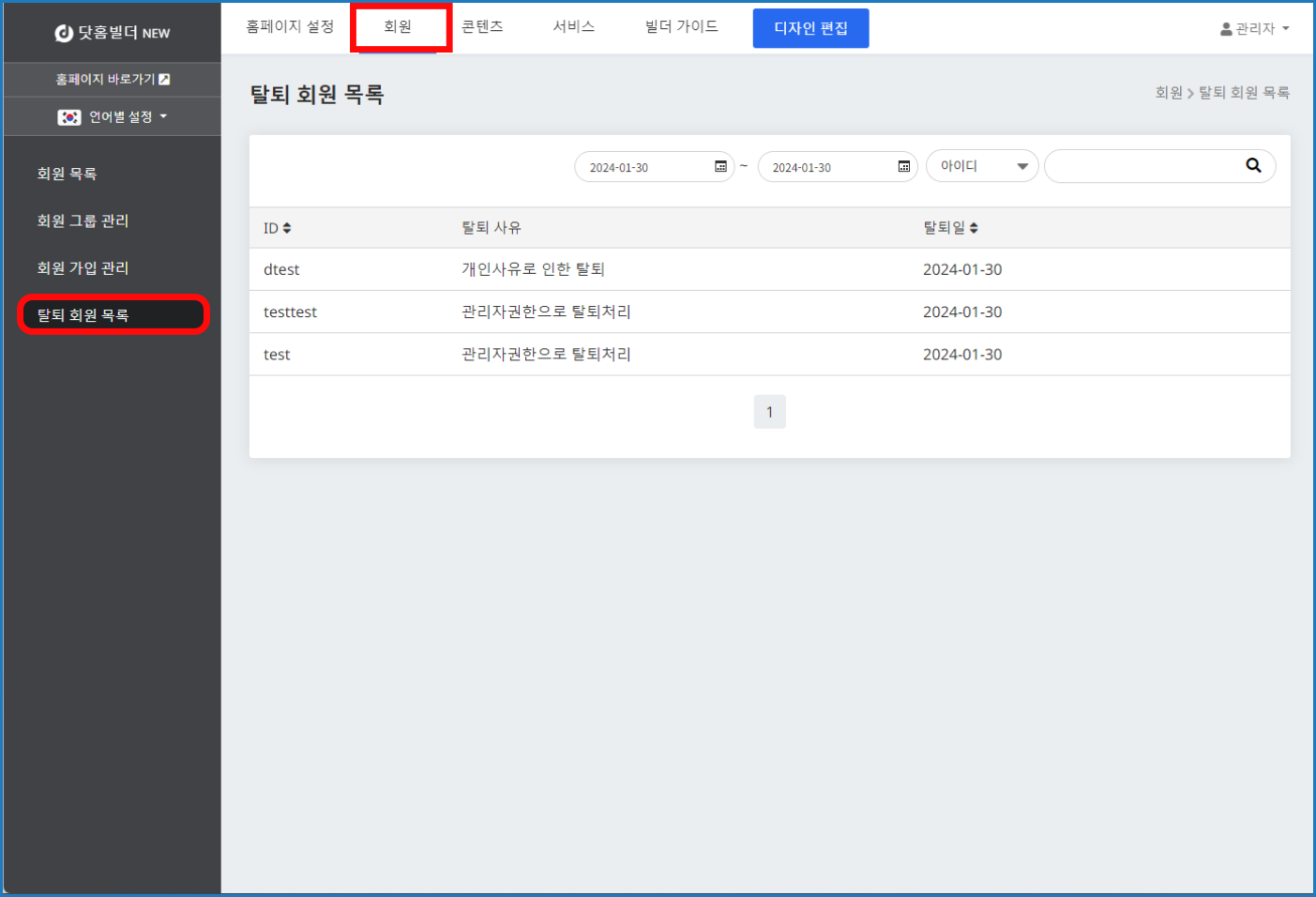Open the 콘텐츠 top menu
The image size is (1316, 897).
(x=482, y=26)
